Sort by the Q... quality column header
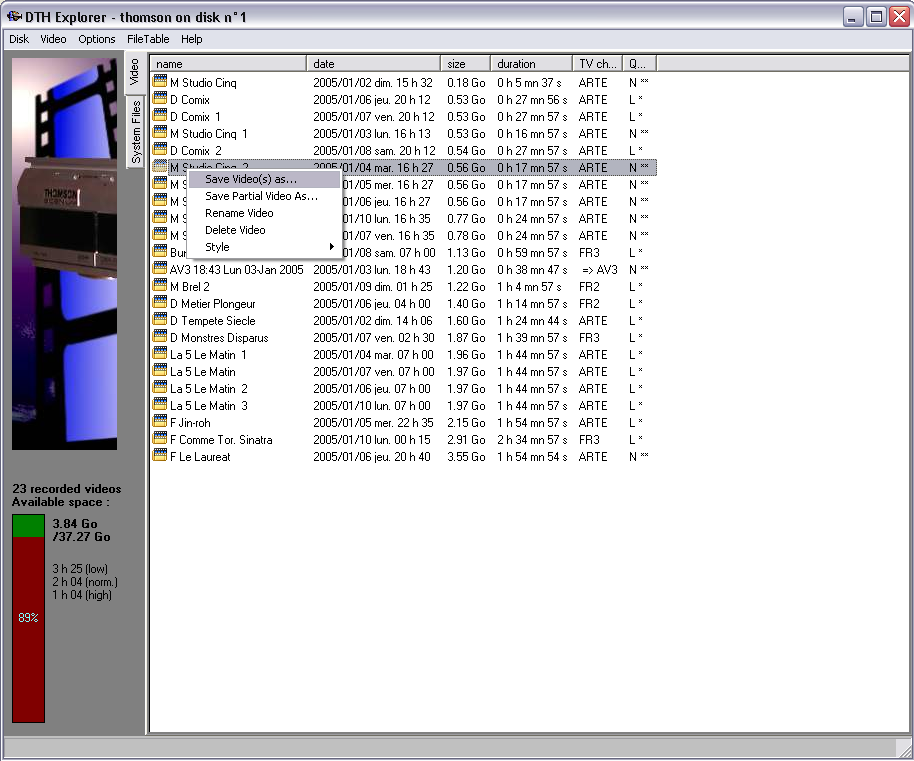This screenshot has height=761, width=914. pyautogui.click(x=639, y=64)
